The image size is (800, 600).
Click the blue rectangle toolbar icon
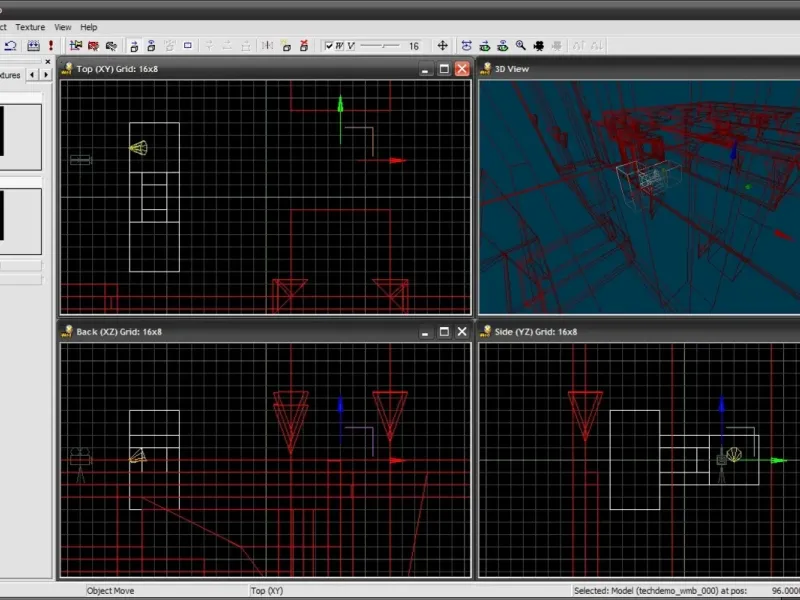(x=188, y=45)
